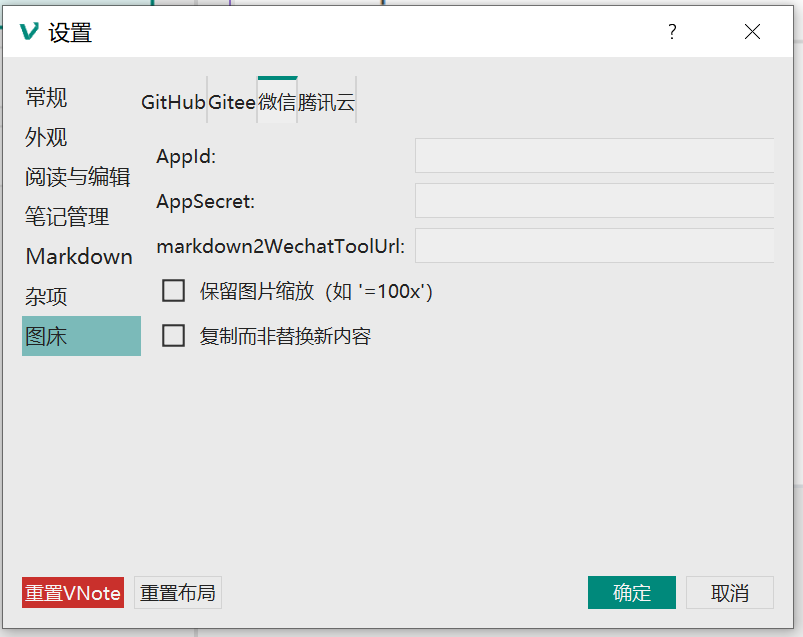Select Markdown in the settings sidebar
This screenshot has height=637, width=803.
(81, 257)
